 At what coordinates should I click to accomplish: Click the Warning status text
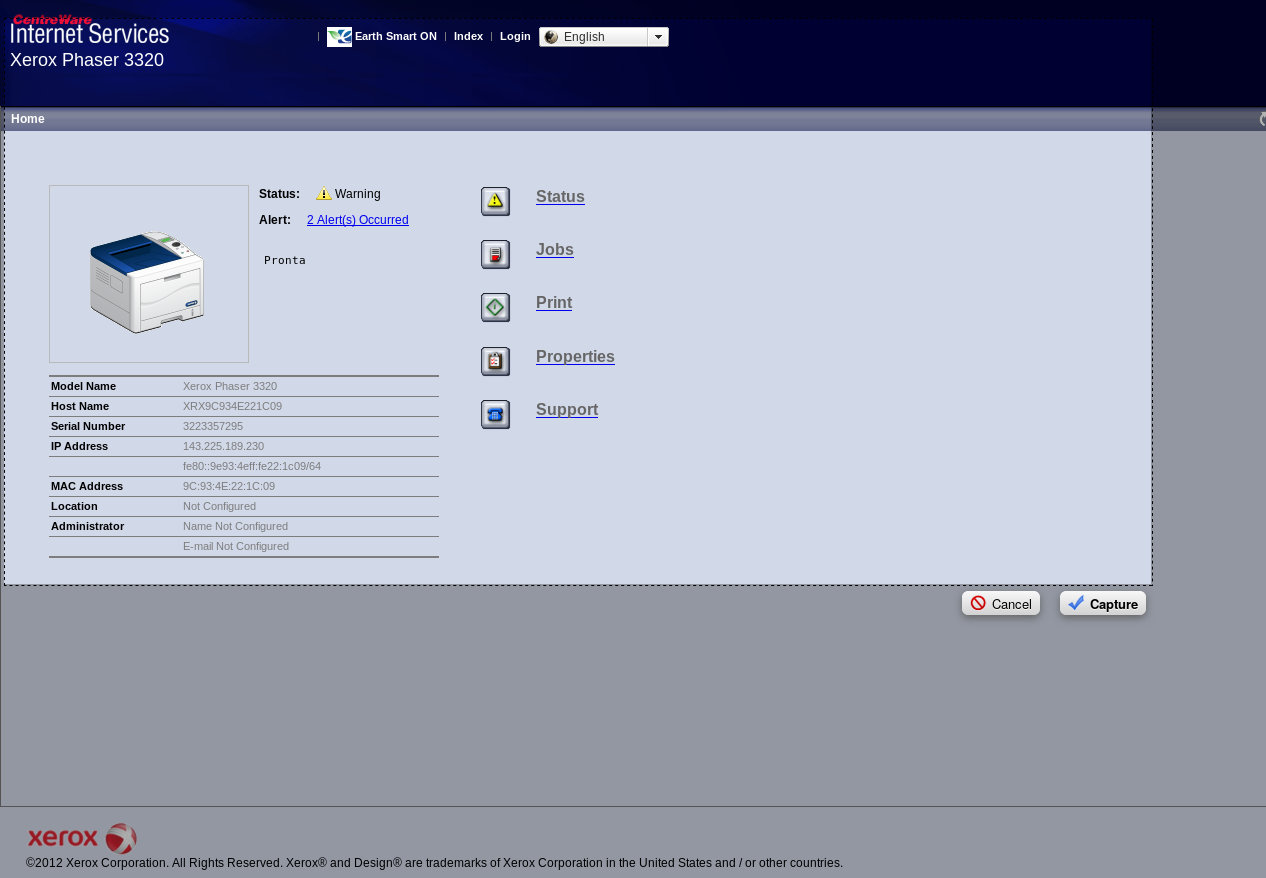click(x=358, y=194)
